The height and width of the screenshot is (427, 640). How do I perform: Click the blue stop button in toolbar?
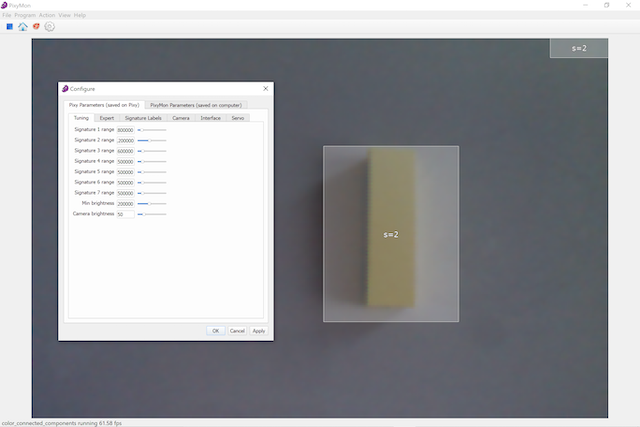[x=10, y=27]
